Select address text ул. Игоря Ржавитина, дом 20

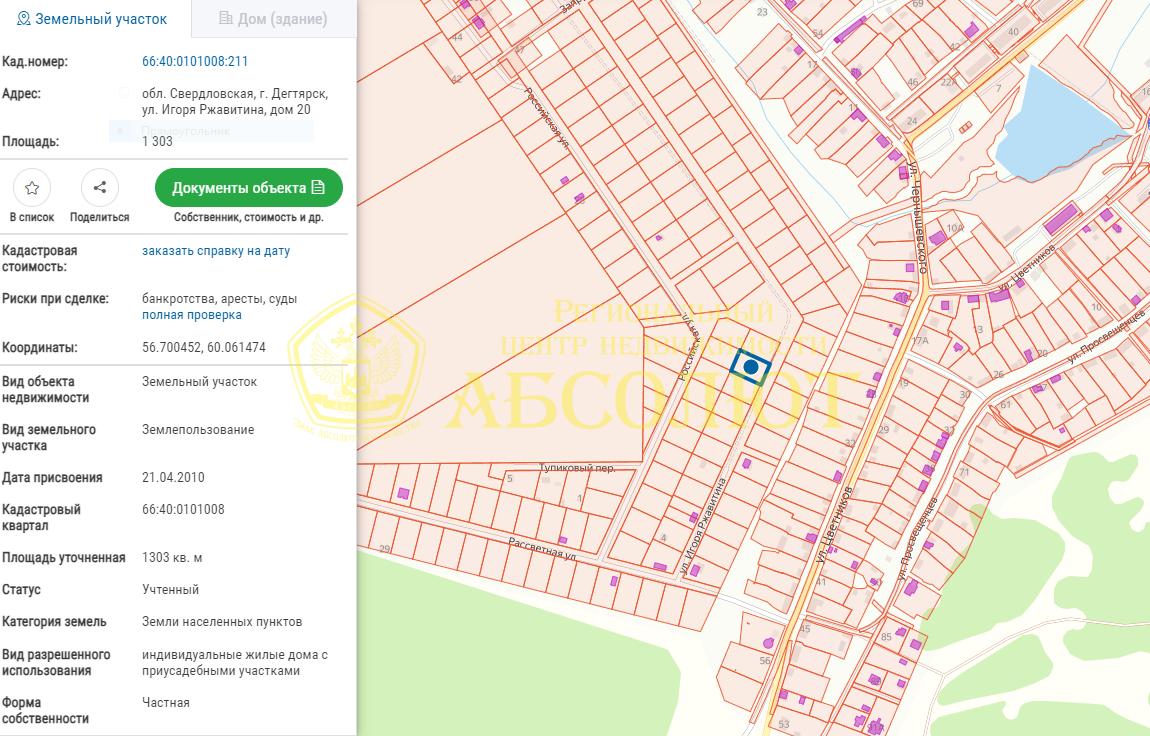coord(226,110)
